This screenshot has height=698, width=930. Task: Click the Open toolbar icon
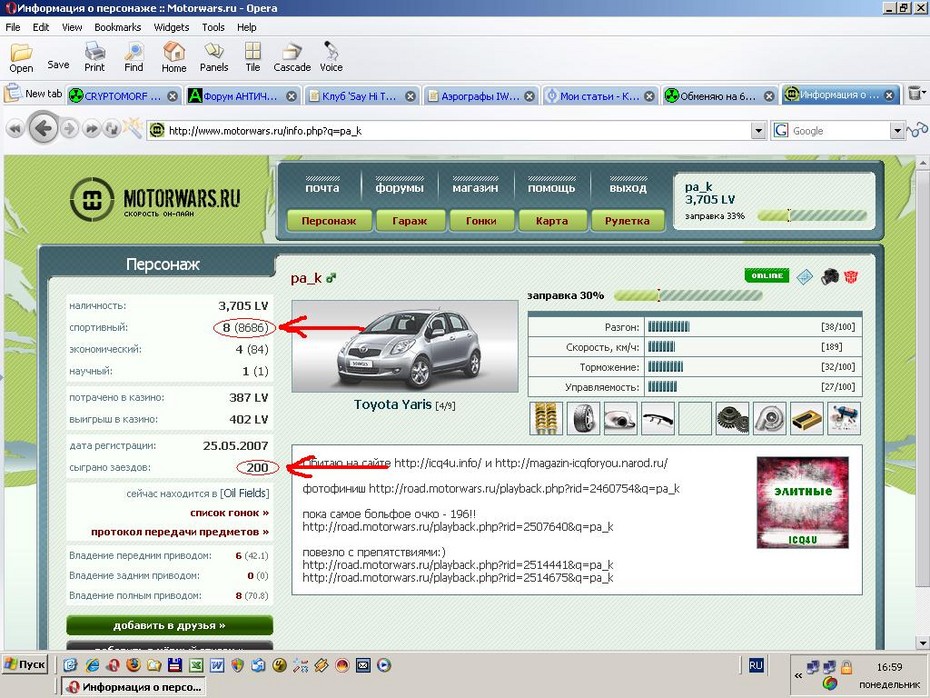point(21,59)
